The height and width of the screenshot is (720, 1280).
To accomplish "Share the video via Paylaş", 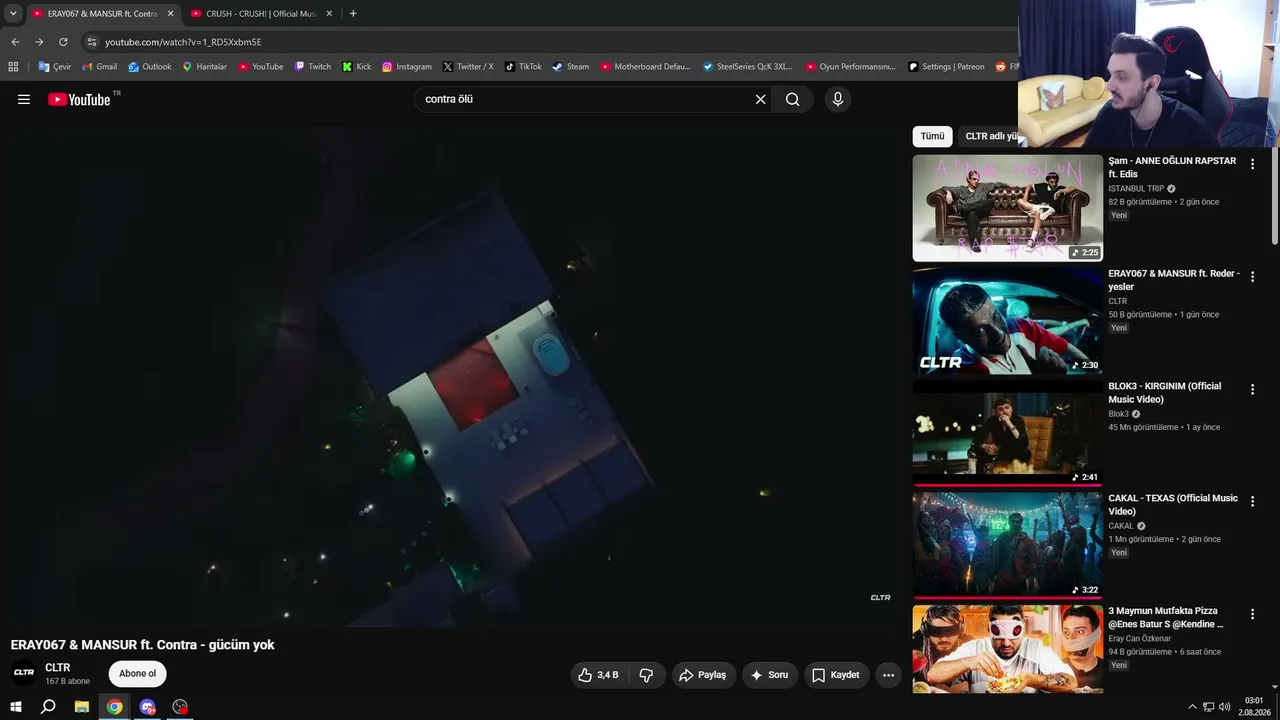I will 704,675.
